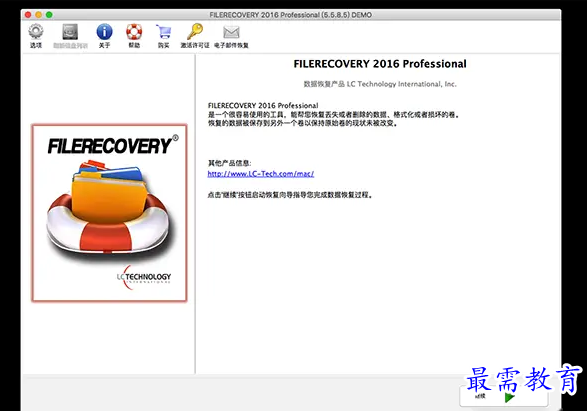
Task: Click the FILERECOVERY 2016 Professional heading
Action: coord(380,64)
